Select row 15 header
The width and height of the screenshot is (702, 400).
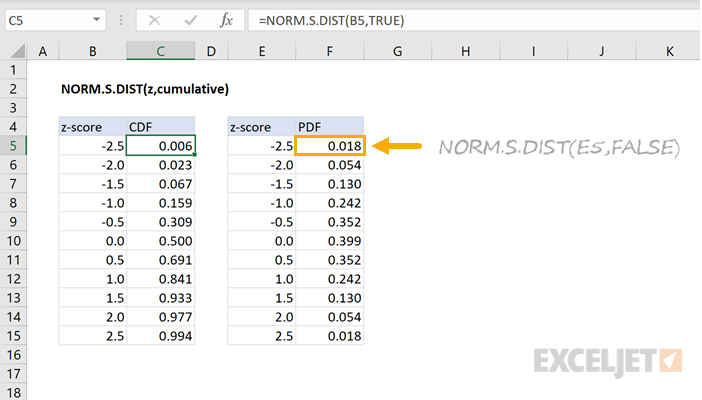coord(13,335)
